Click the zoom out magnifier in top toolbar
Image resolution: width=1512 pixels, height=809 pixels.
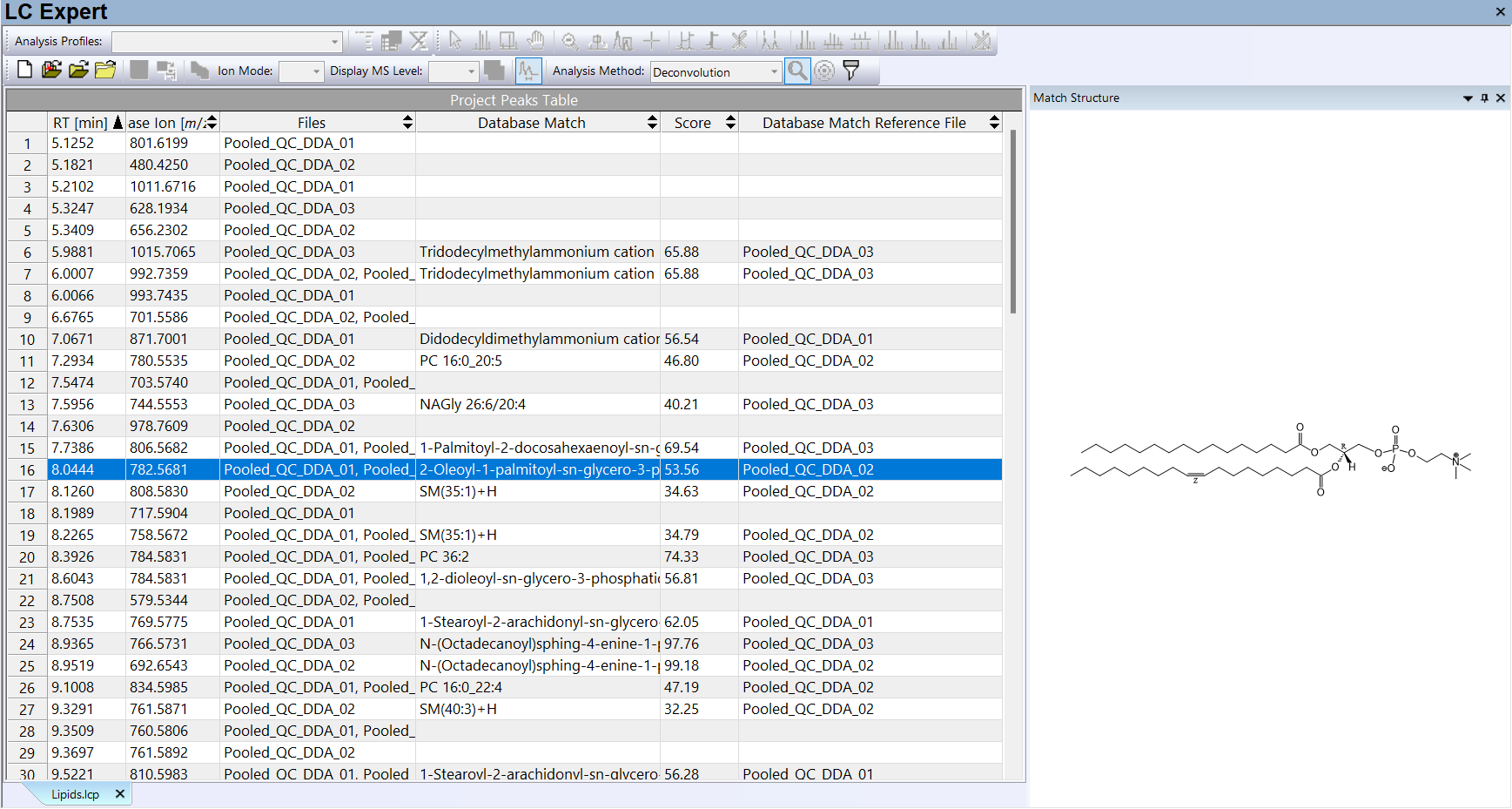pyautogui.click(x=570, y=41)
